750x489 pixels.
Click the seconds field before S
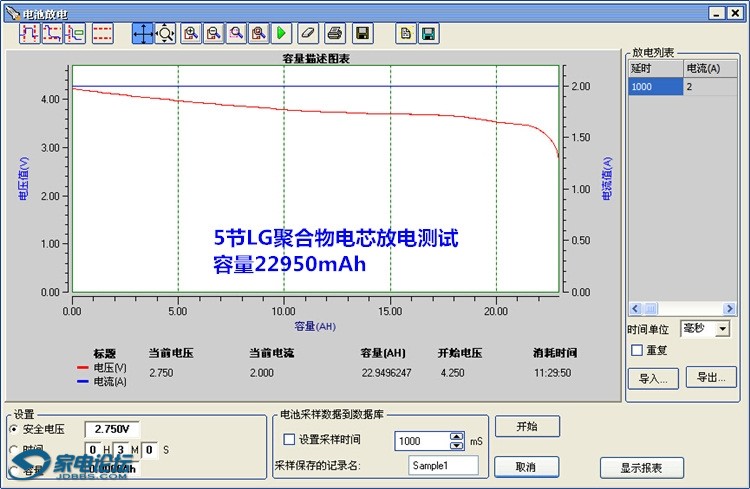(149, 450)
